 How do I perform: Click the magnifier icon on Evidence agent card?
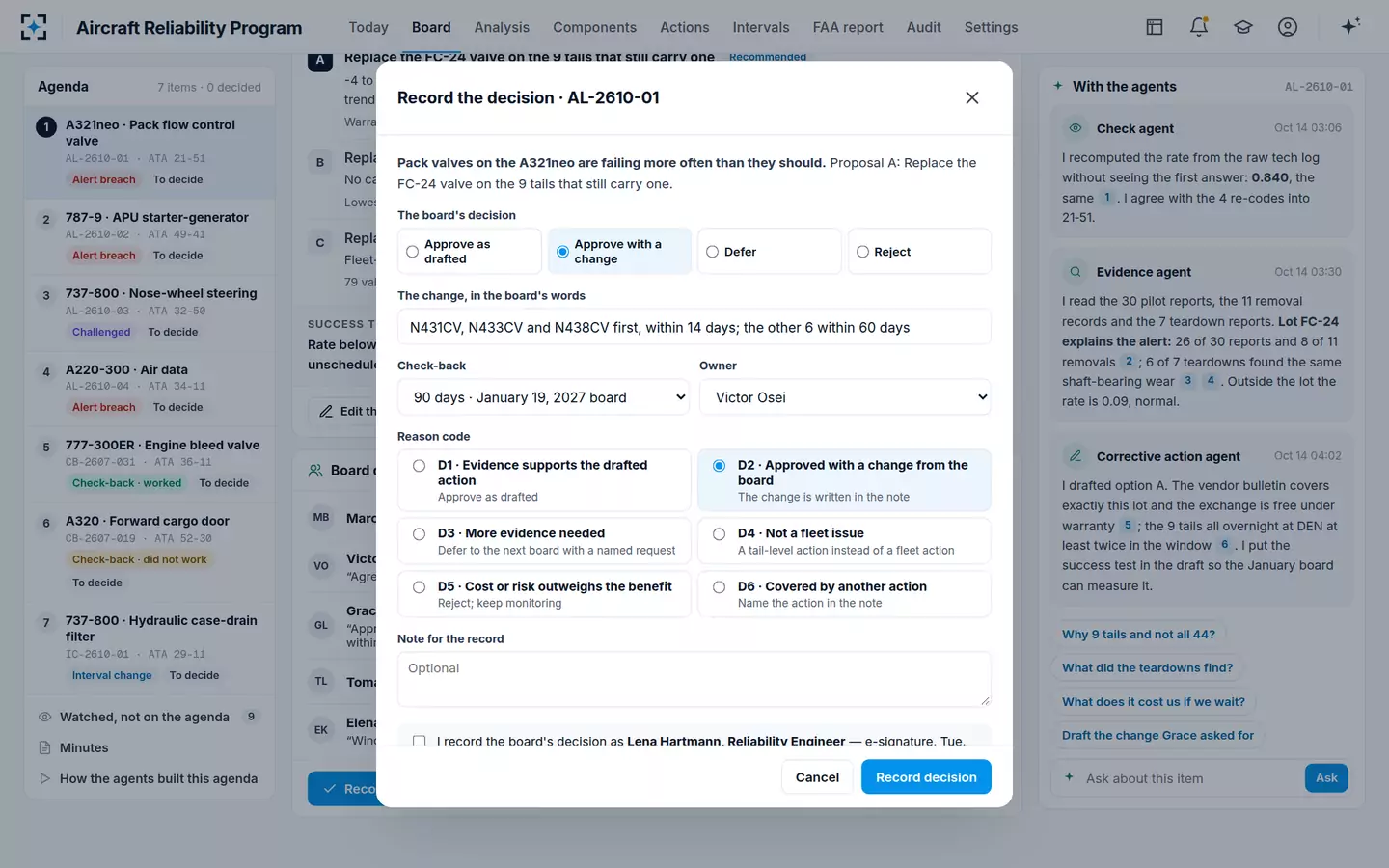point(1075,272)
